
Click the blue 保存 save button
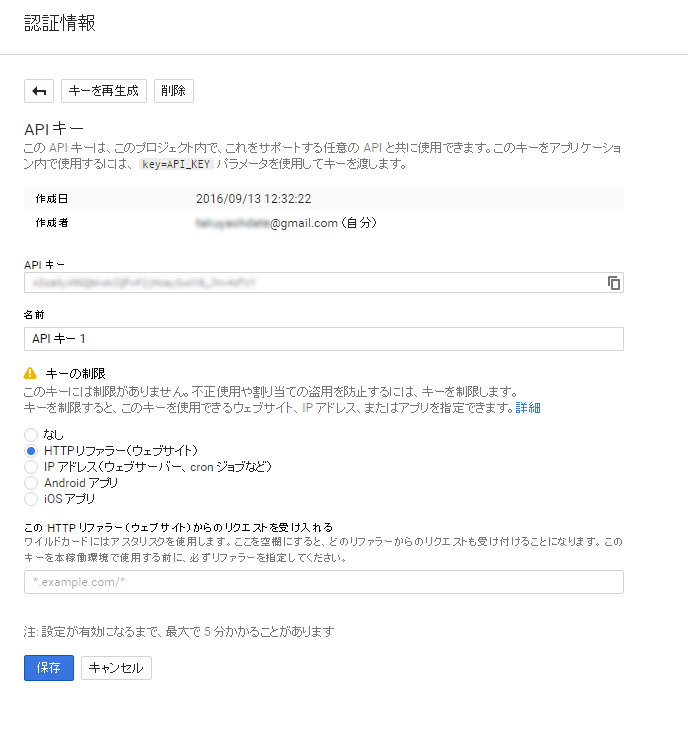(49, 668)
